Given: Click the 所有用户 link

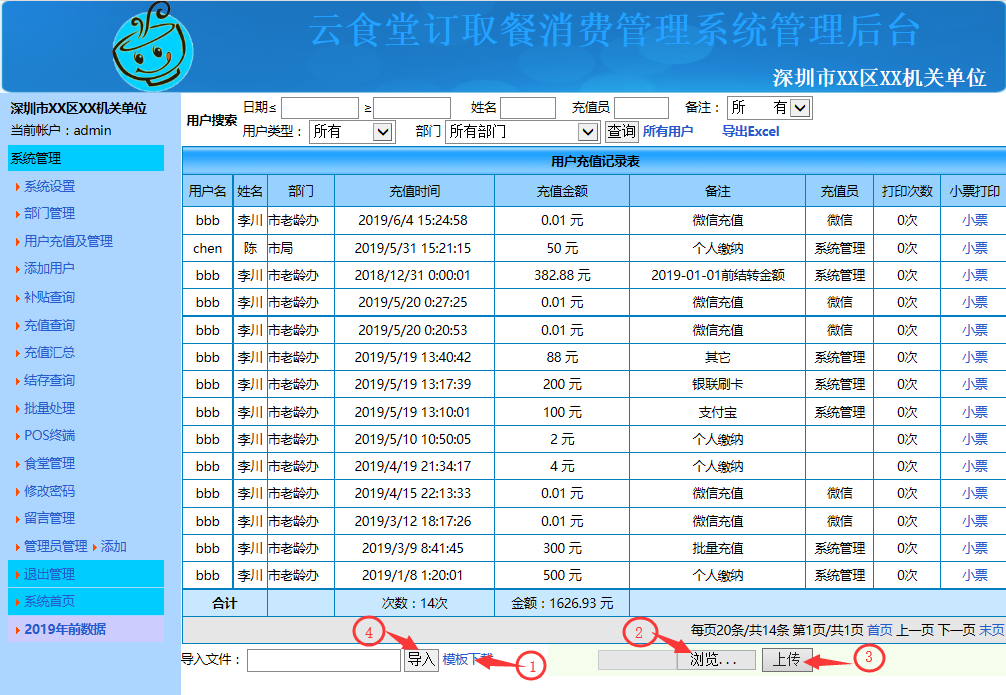Looking at the screenshot, I should point(667,131).
